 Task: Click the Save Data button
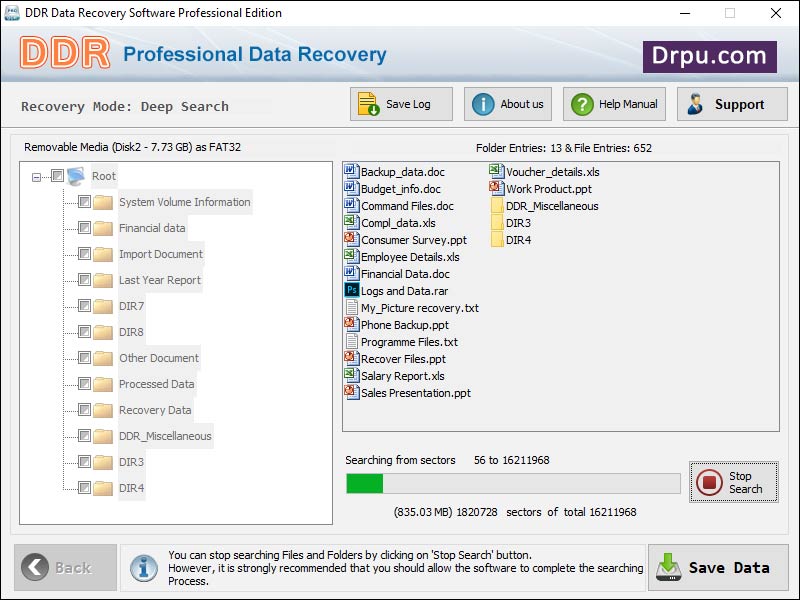point(718,567)
